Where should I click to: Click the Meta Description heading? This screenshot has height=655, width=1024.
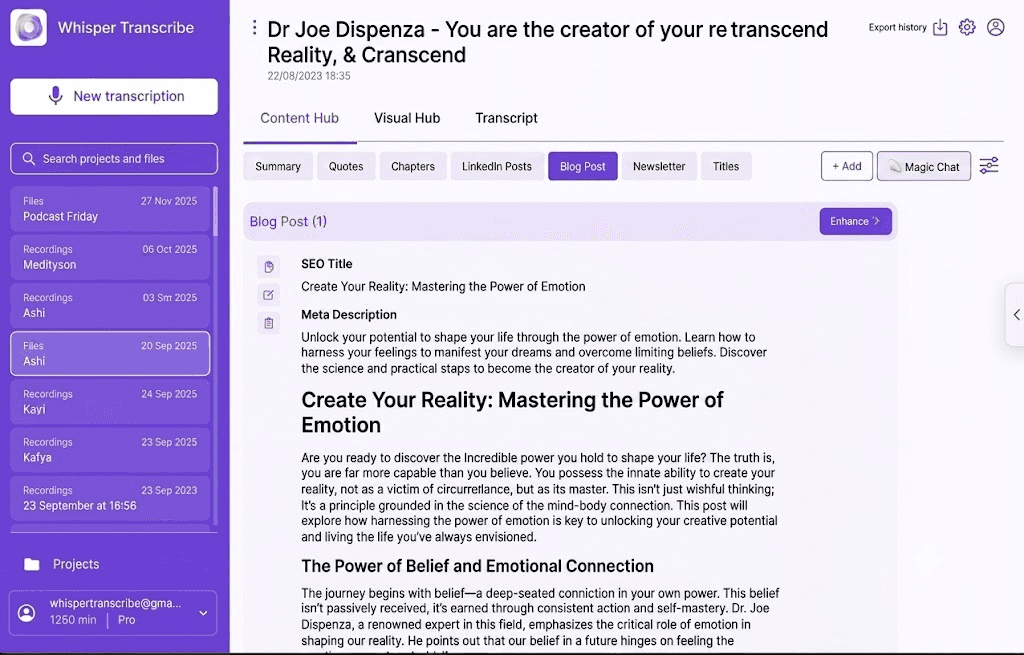(349, 315)
